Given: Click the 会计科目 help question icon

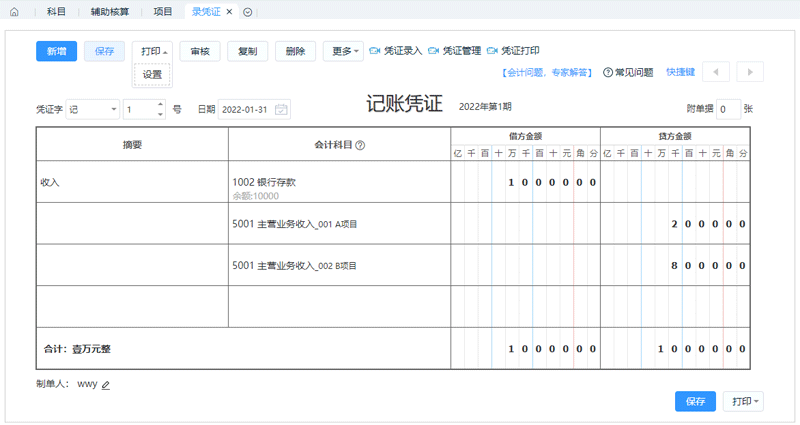Looking at the screenshot, I should click(360, 145).
